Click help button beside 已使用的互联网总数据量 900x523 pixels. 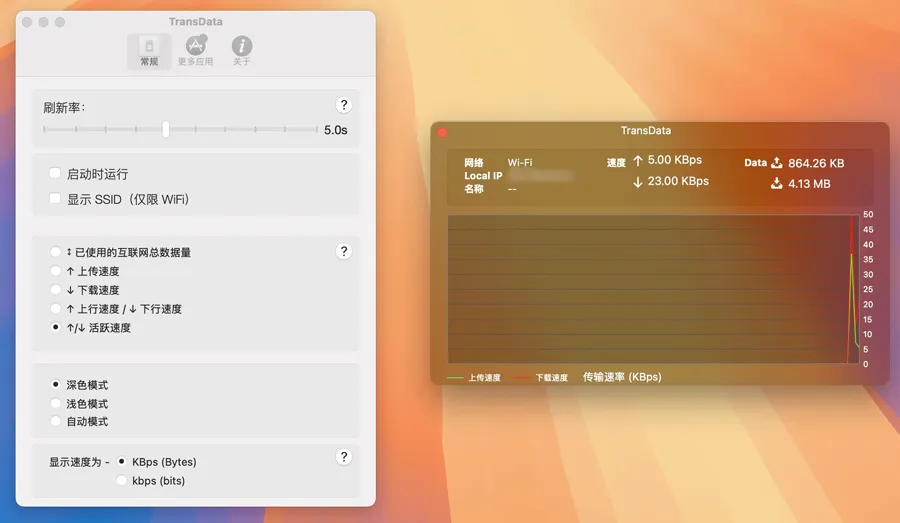click(344, 252)
